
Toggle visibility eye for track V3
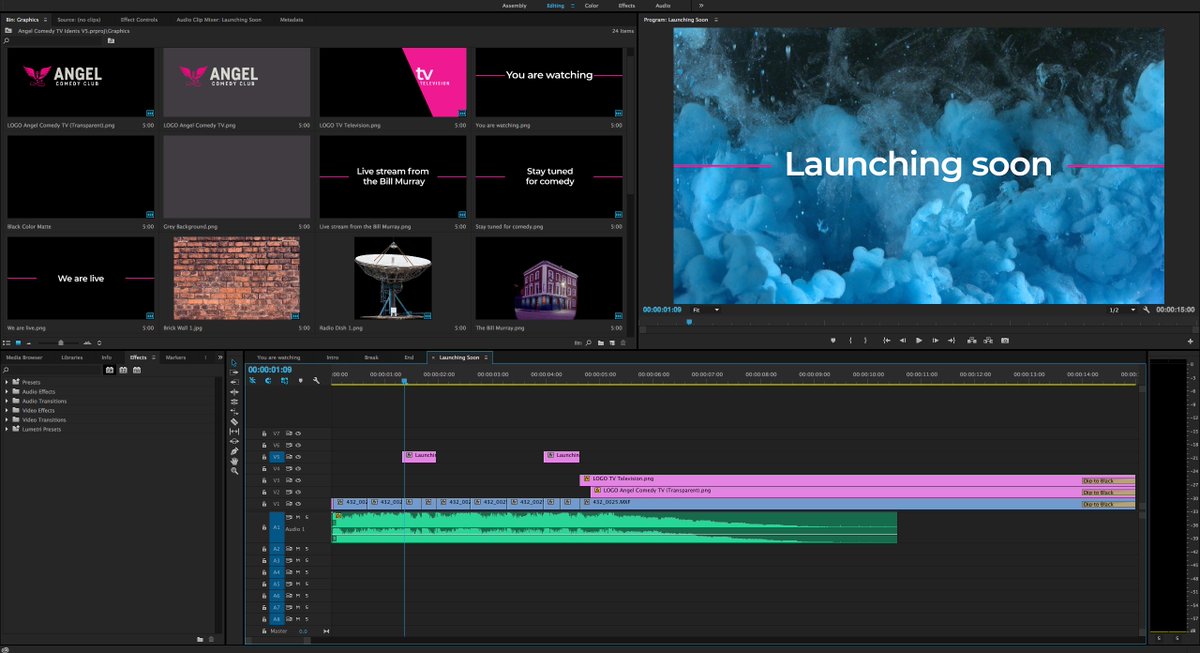[x=298, y=480]
